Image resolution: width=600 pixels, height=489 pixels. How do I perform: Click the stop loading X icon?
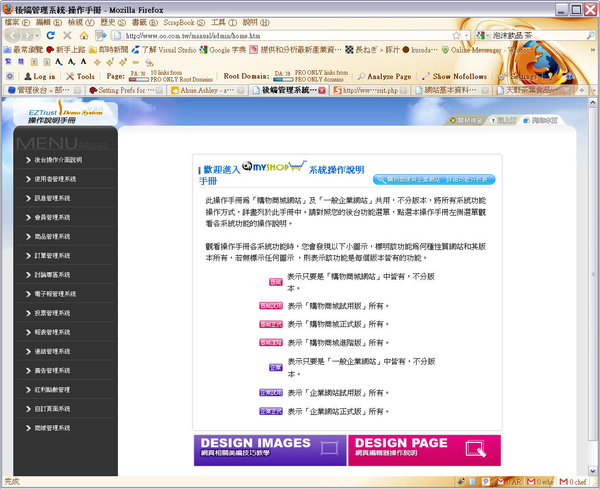click(67, 36)
